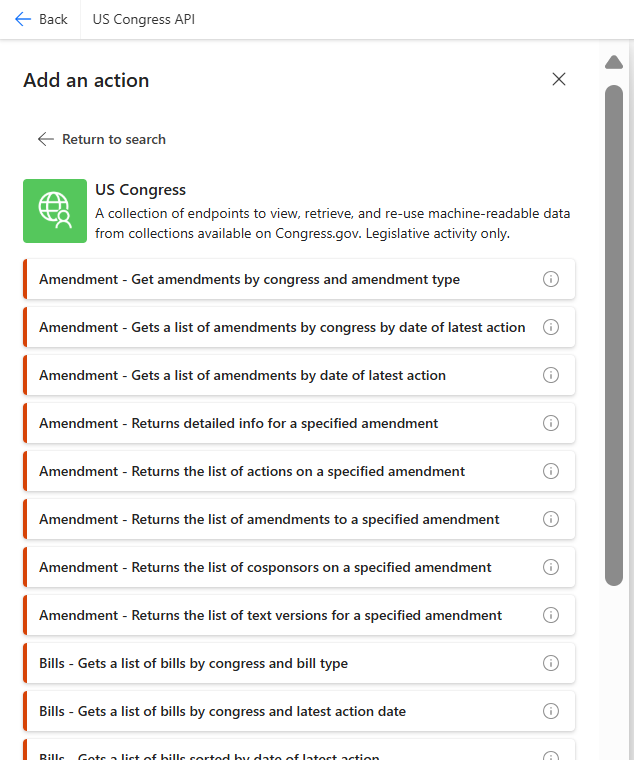The width and height of the screenshot is (634, 760).
Task: Show info for 'list of cosponsors on a specified amendment'
Action: click(550, 567)
